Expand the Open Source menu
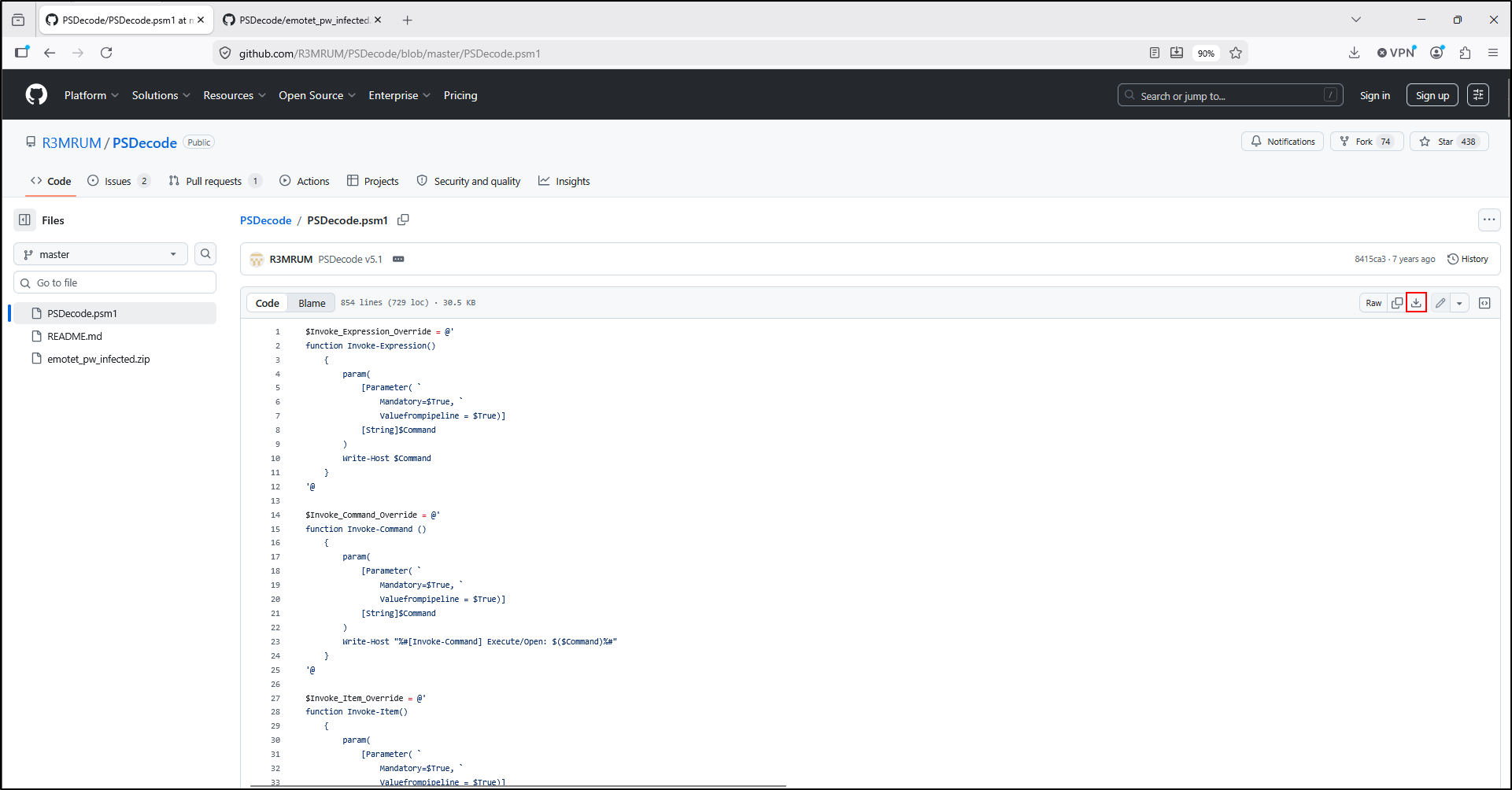The image size is (1512, 790). 317,95
